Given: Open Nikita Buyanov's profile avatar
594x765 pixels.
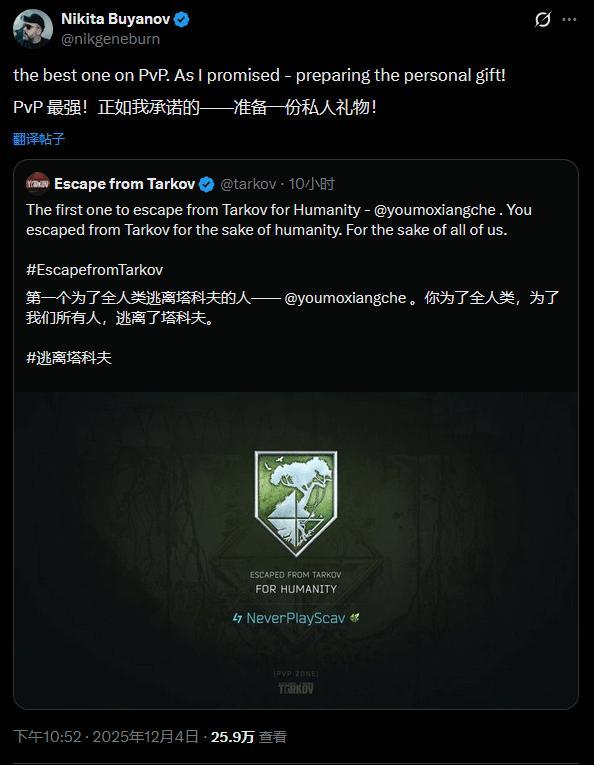Looking at the screenshot, I should click(33, 29).
